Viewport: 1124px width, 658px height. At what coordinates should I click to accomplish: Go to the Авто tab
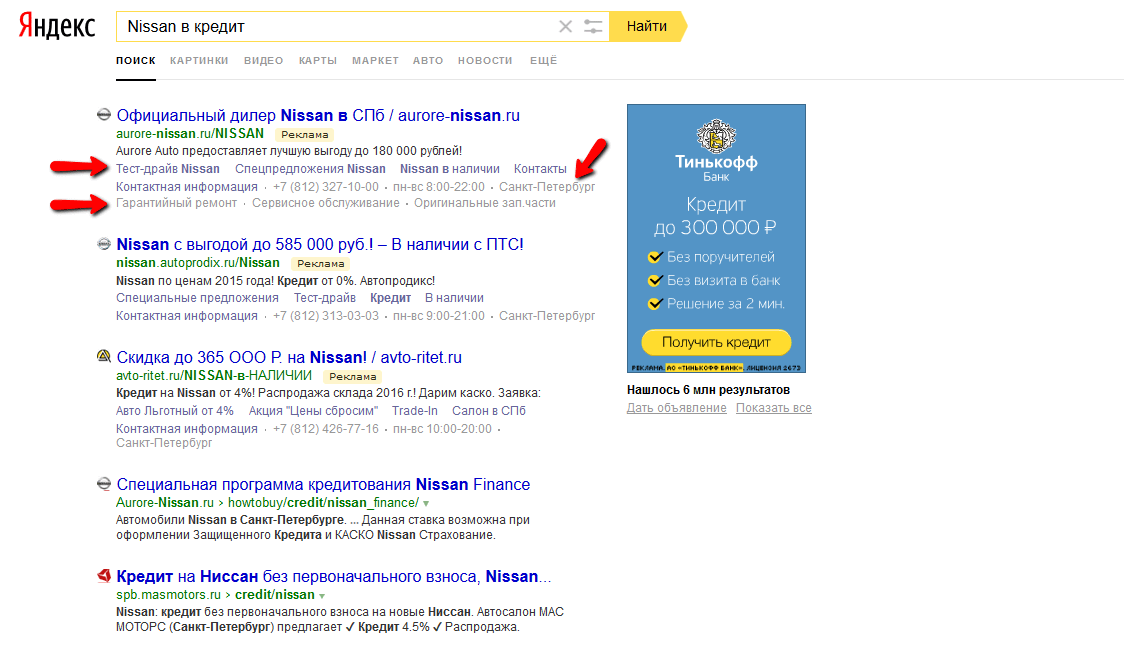[x=428, y=61]
